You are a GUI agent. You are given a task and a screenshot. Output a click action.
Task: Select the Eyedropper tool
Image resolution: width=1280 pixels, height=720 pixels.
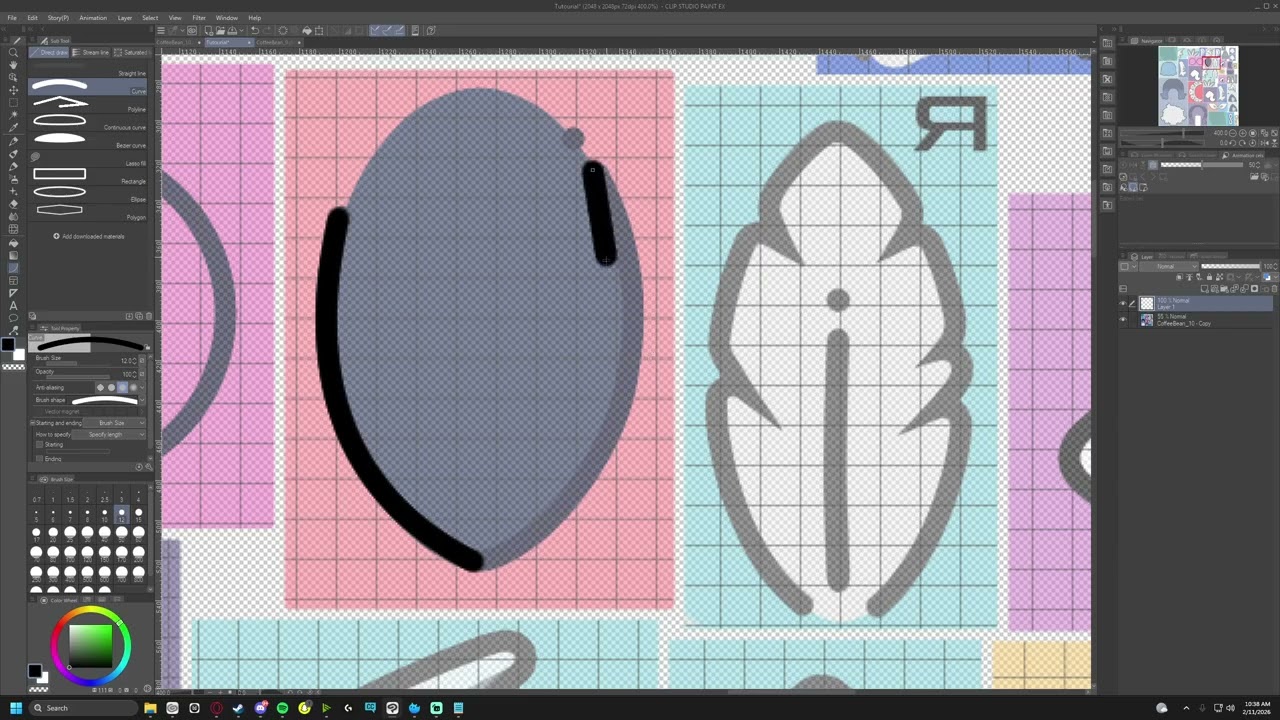(13, 128)
